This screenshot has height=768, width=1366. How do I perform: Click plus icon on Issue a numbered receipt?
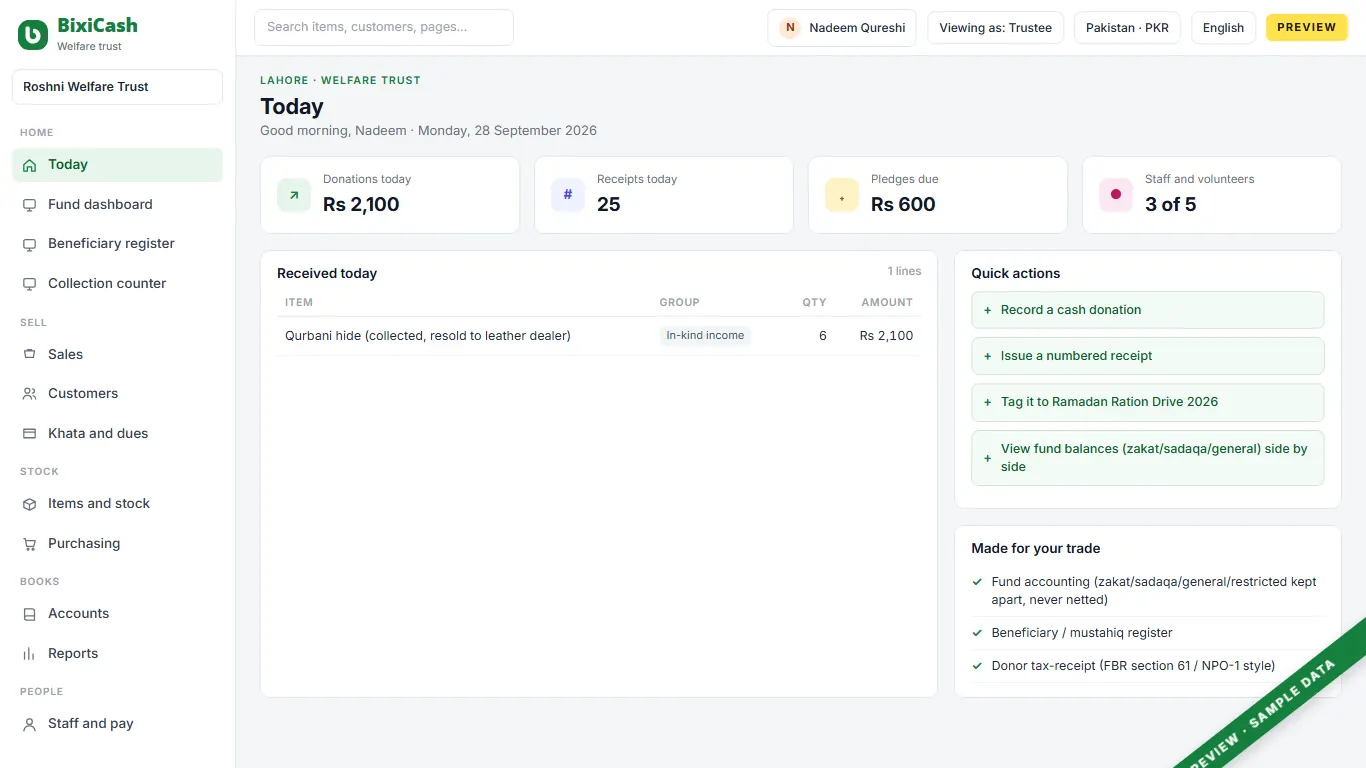(x=988, y=356)
